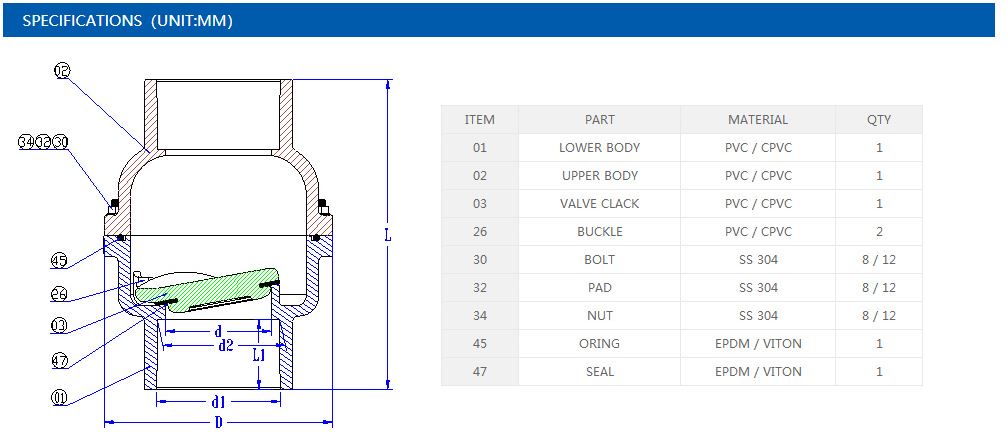Select the LOWER BODY part cell
1007x442 pixels.
(599, 148)
